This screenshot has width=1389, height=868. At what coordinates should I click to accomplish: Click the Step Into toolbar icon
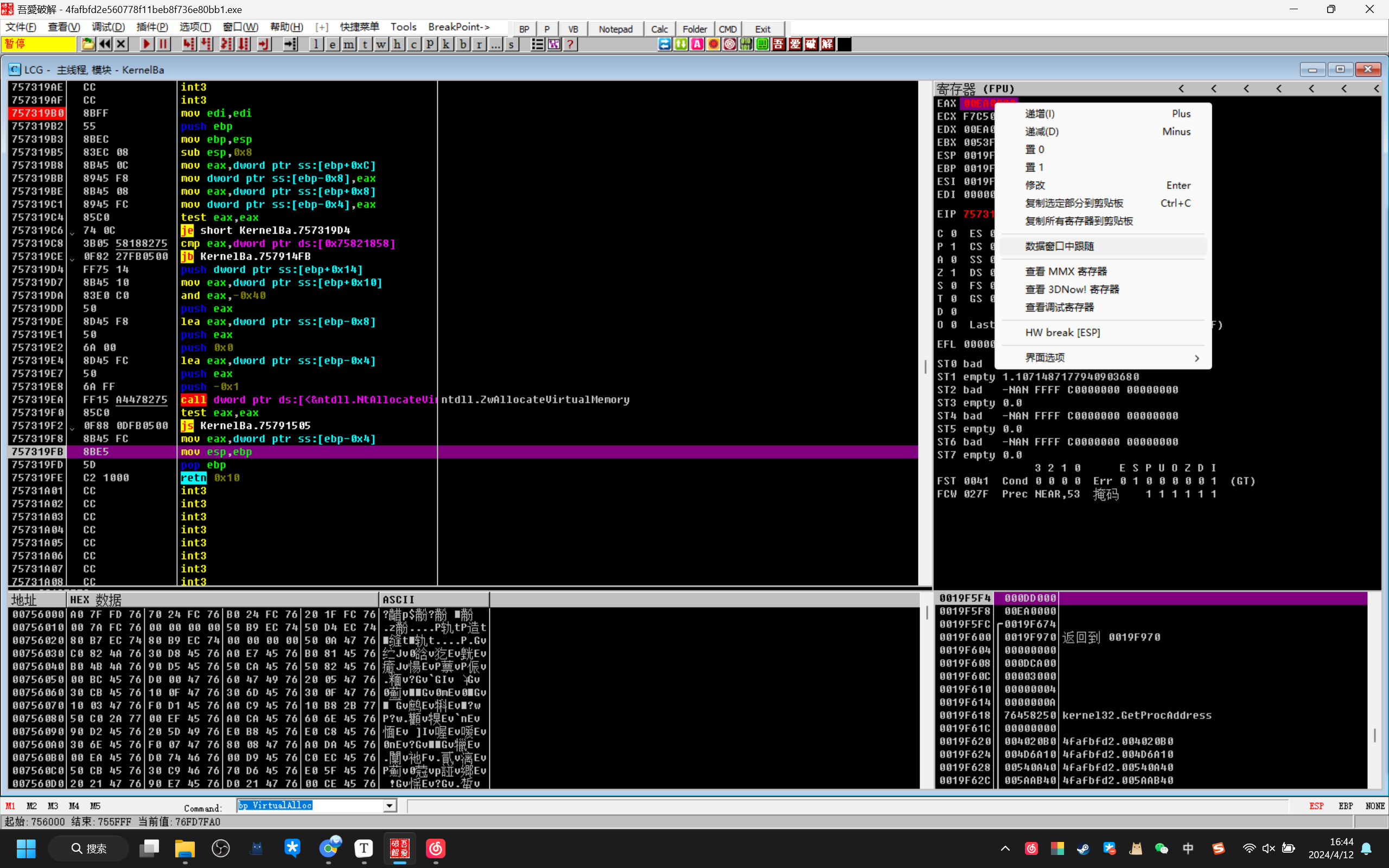[189, 44]
